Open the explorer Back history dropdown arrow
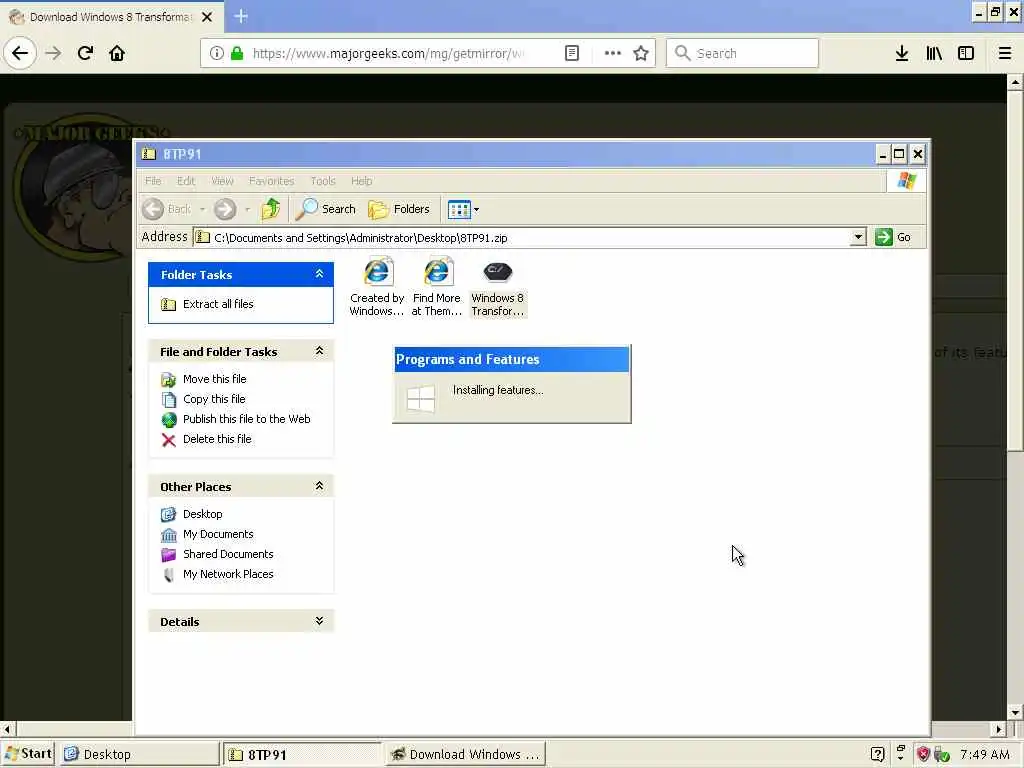This screenshot has height=768, width=1024. point(202,210)
